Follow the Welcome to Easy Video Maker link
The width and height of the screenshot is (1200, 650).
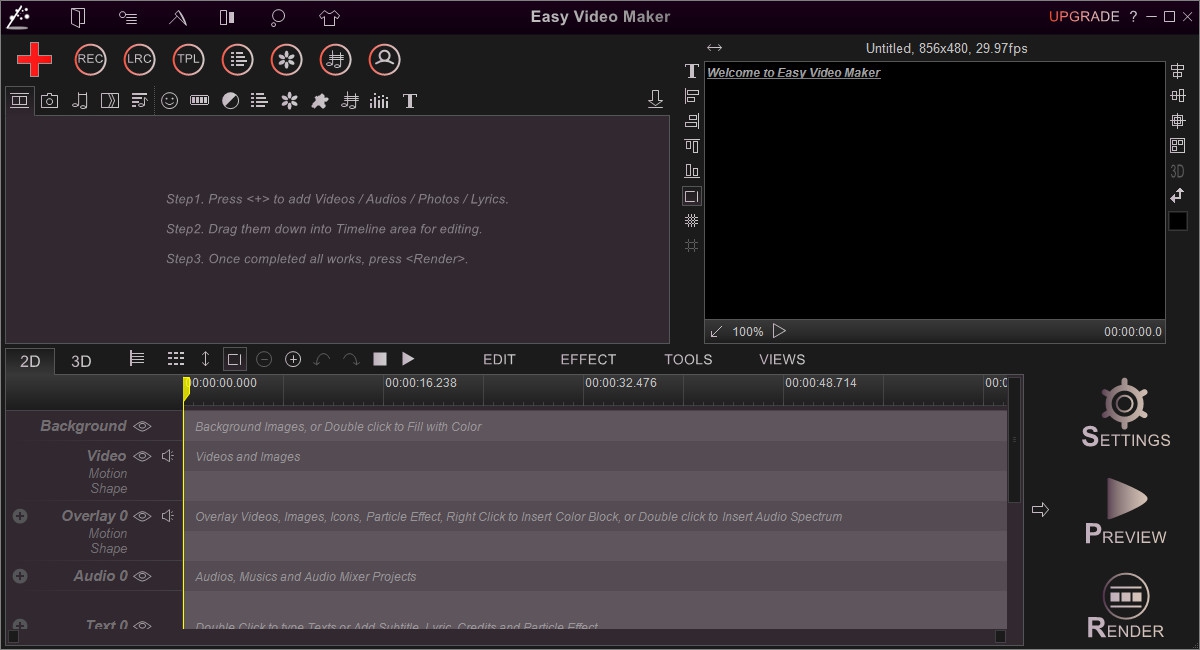(794, 73)
